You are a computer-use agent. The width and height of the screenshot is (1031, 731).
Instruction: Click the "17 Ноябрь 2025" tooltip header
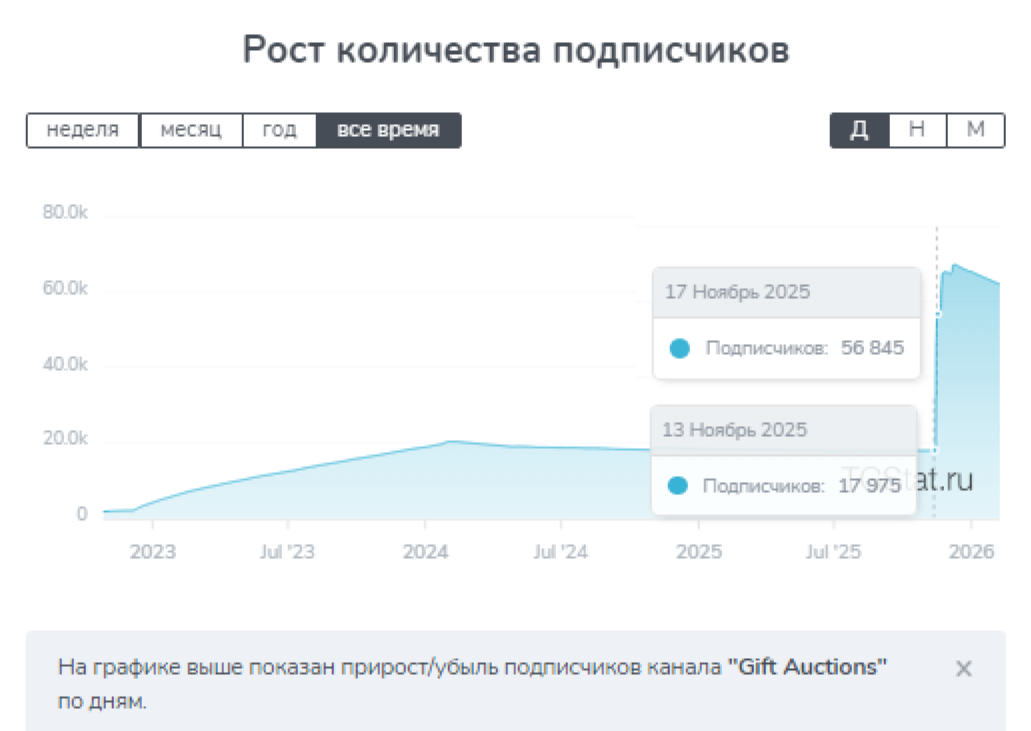(738, 293)
